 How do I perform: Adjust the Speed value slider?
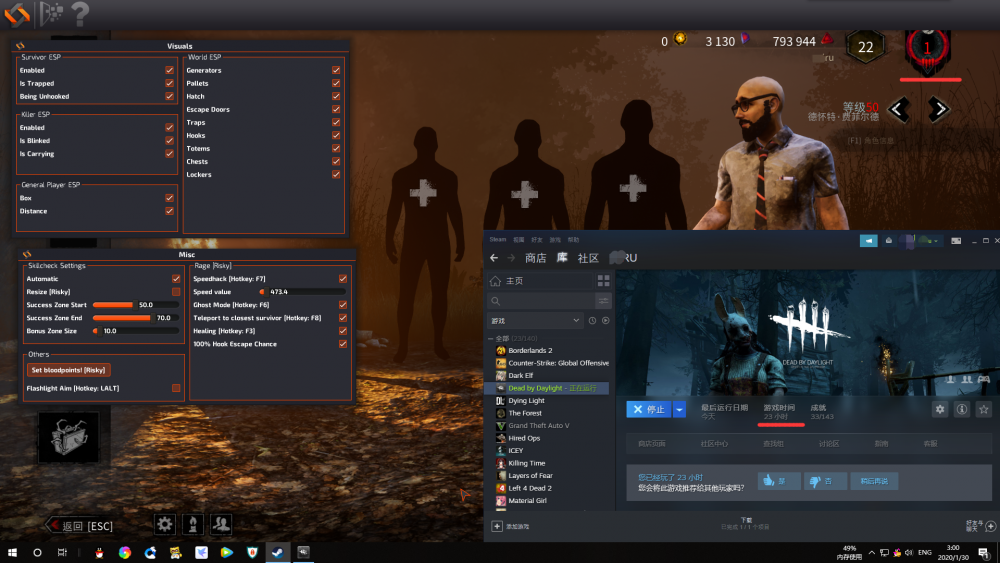pyautogui.click(x=302, y=291)
